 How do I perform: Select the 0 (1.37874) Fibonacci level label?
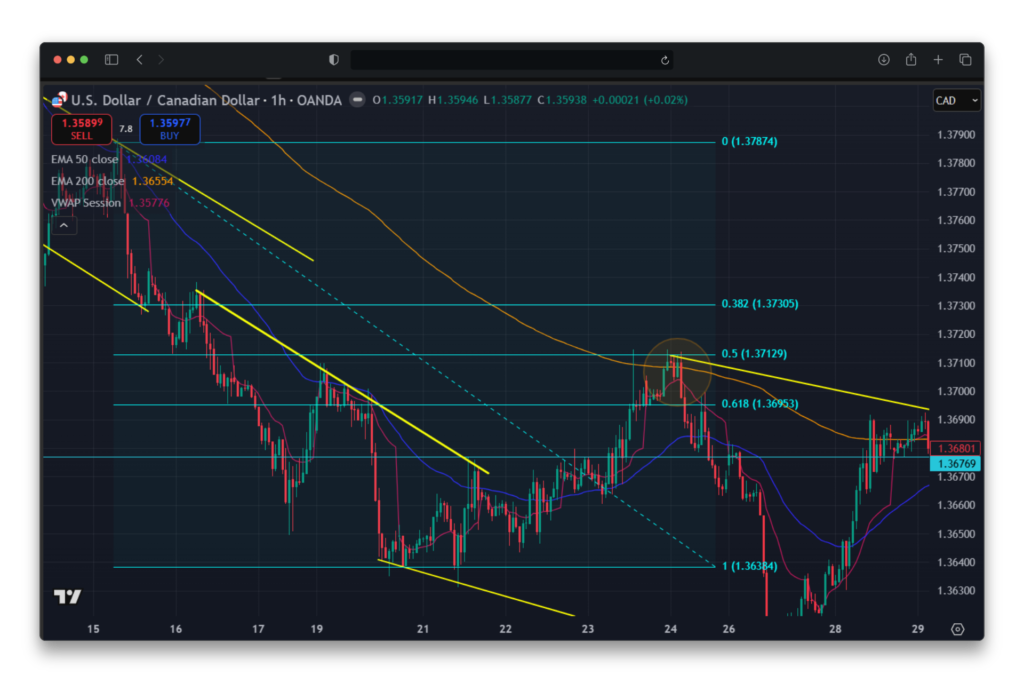(x=749, y=142)
